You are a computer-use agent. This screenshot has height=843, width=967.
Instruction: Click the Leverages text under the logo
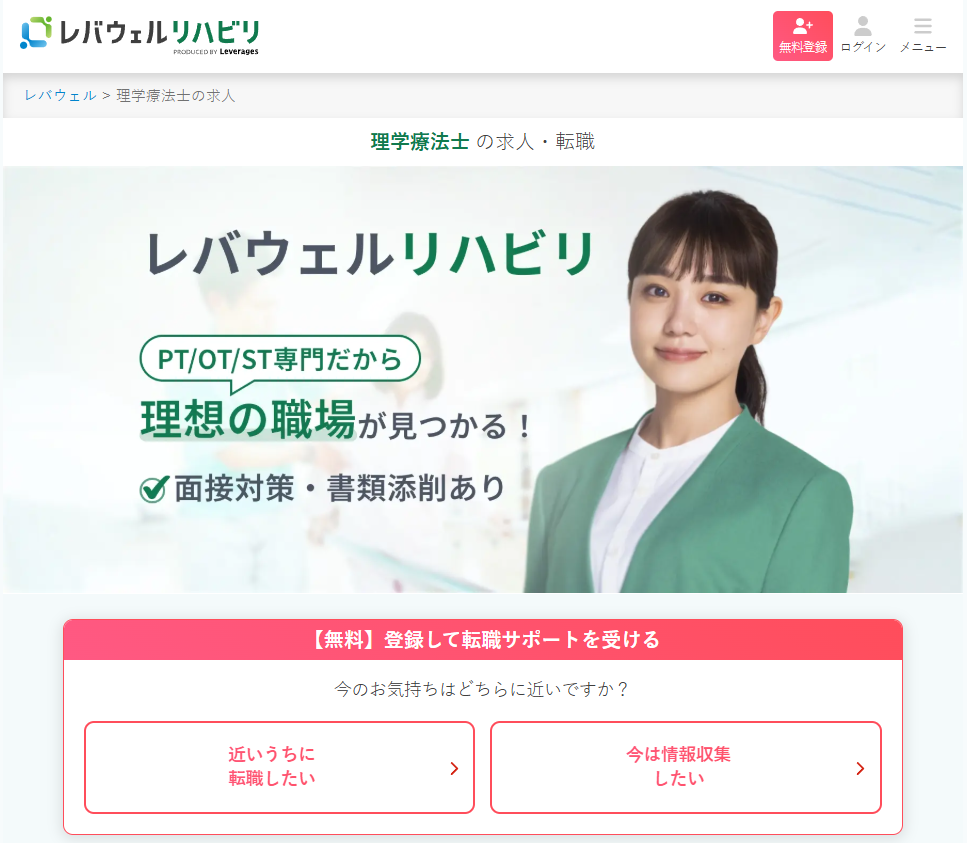click(239, 52)
